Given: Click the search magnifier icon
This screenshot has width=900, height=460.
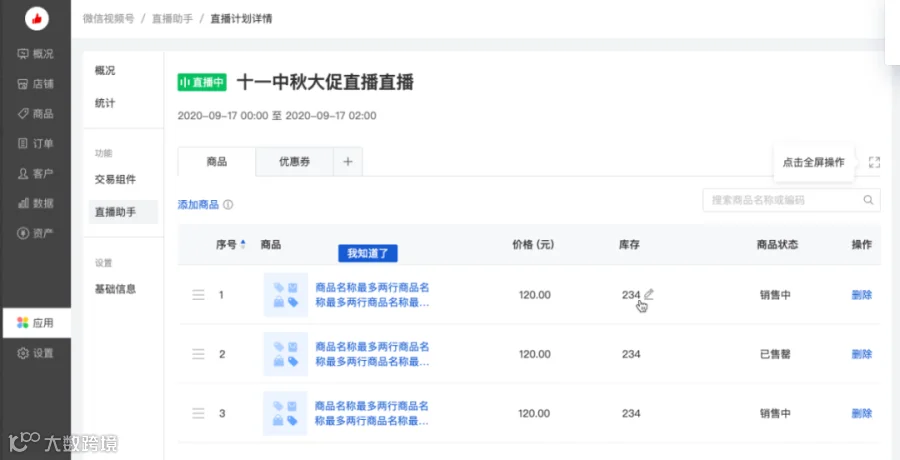Looking at the screenshot, I should [x=868, y=200].
